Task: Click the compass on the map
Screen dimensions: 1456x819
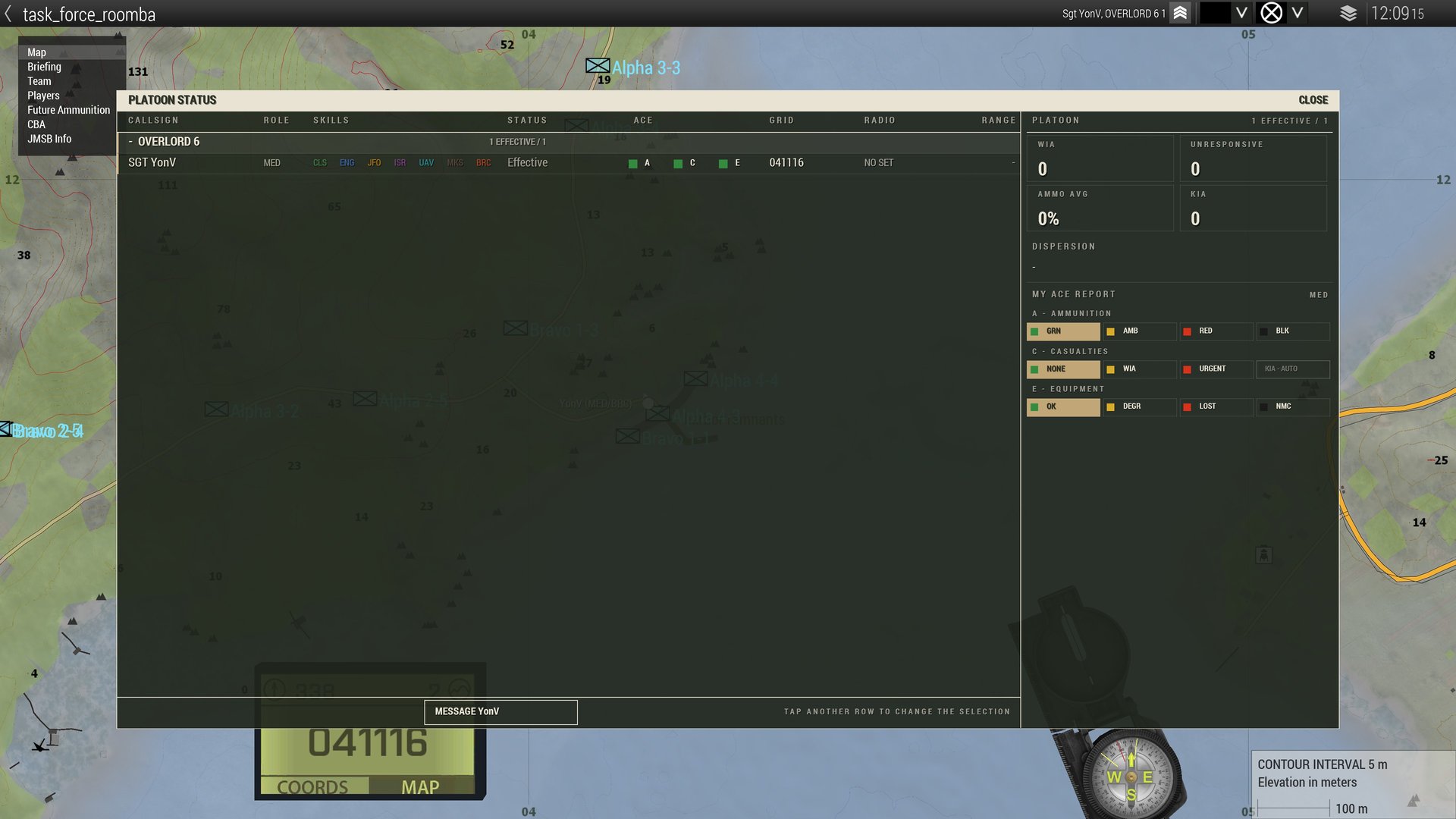Action: click(1131, 777)
